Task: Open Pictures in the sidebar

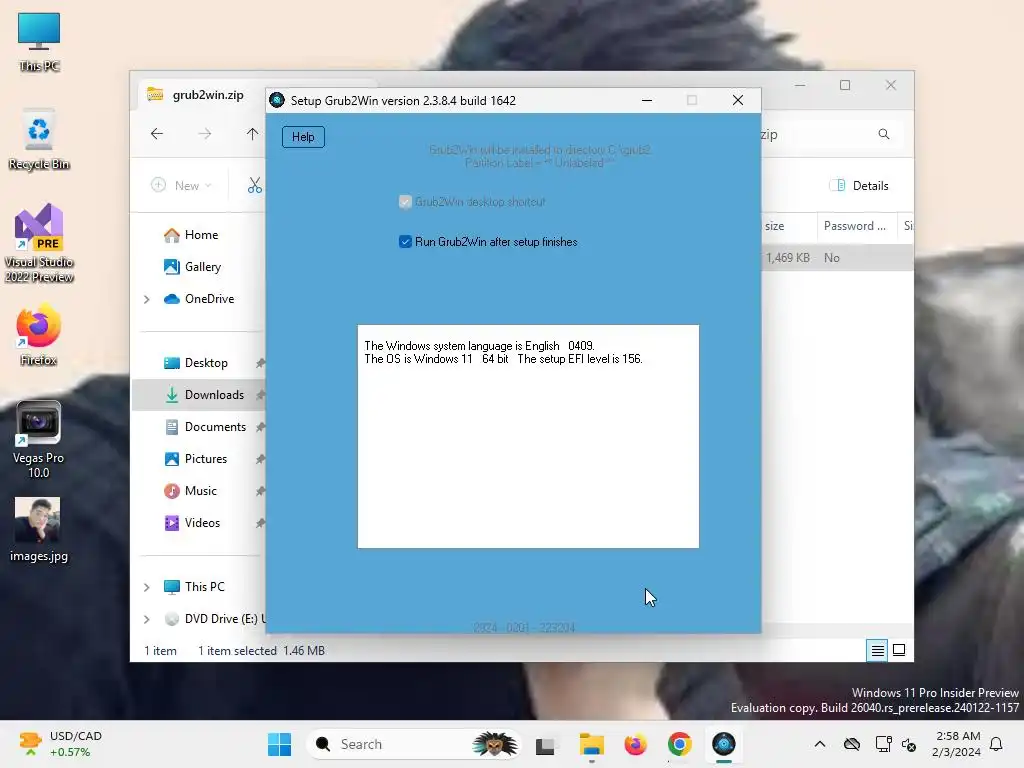Action: click(x=195, y=458)
